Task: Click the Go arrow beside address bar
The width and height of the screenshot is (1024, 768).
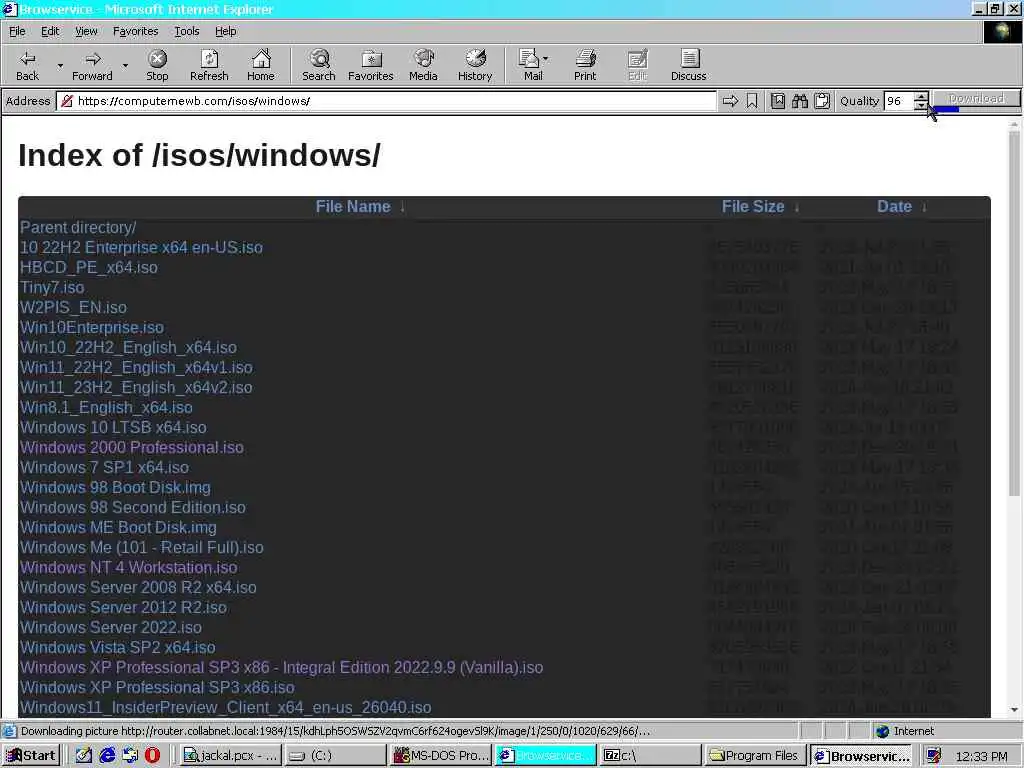Action: coord(730,101)
